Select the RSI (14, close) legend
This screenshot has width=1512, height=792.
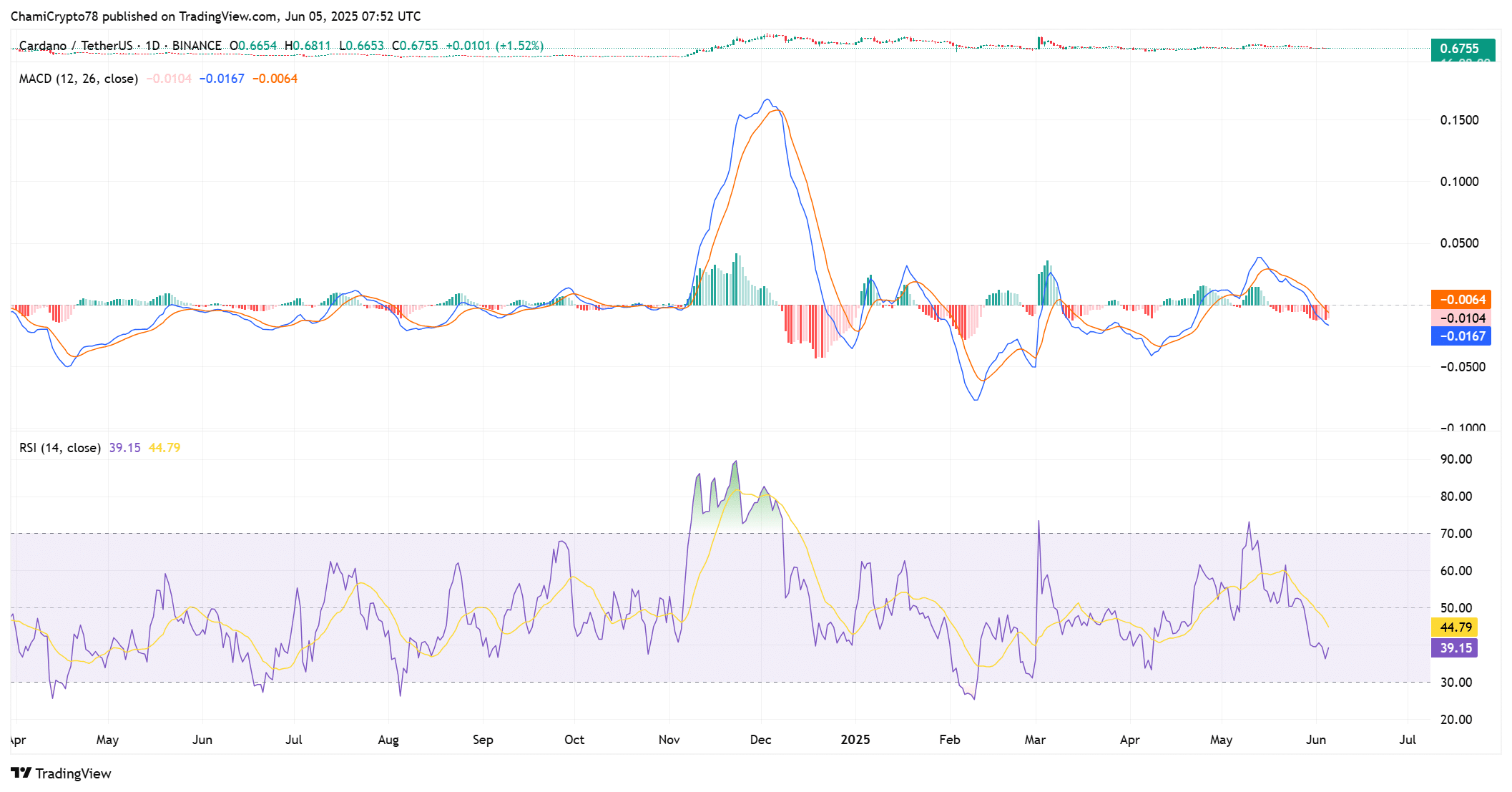(x=59, y=448)
